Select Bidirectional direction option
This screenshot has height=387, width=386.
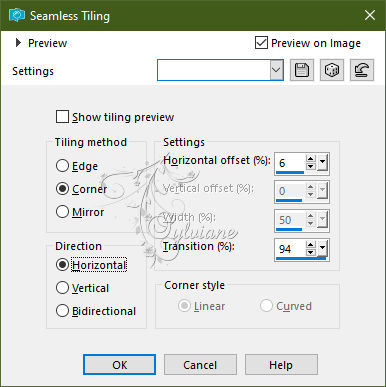62,311
